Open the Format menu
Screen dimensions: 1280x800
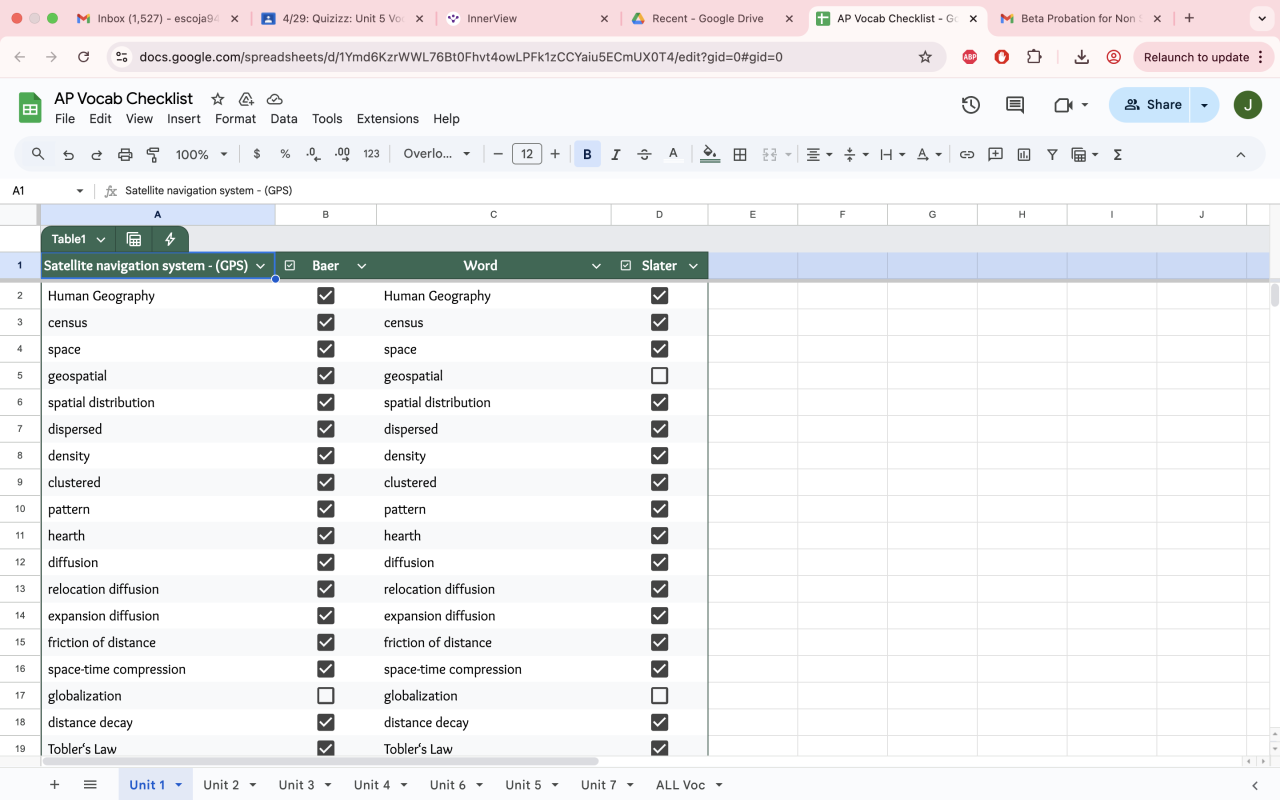(235, 119)
